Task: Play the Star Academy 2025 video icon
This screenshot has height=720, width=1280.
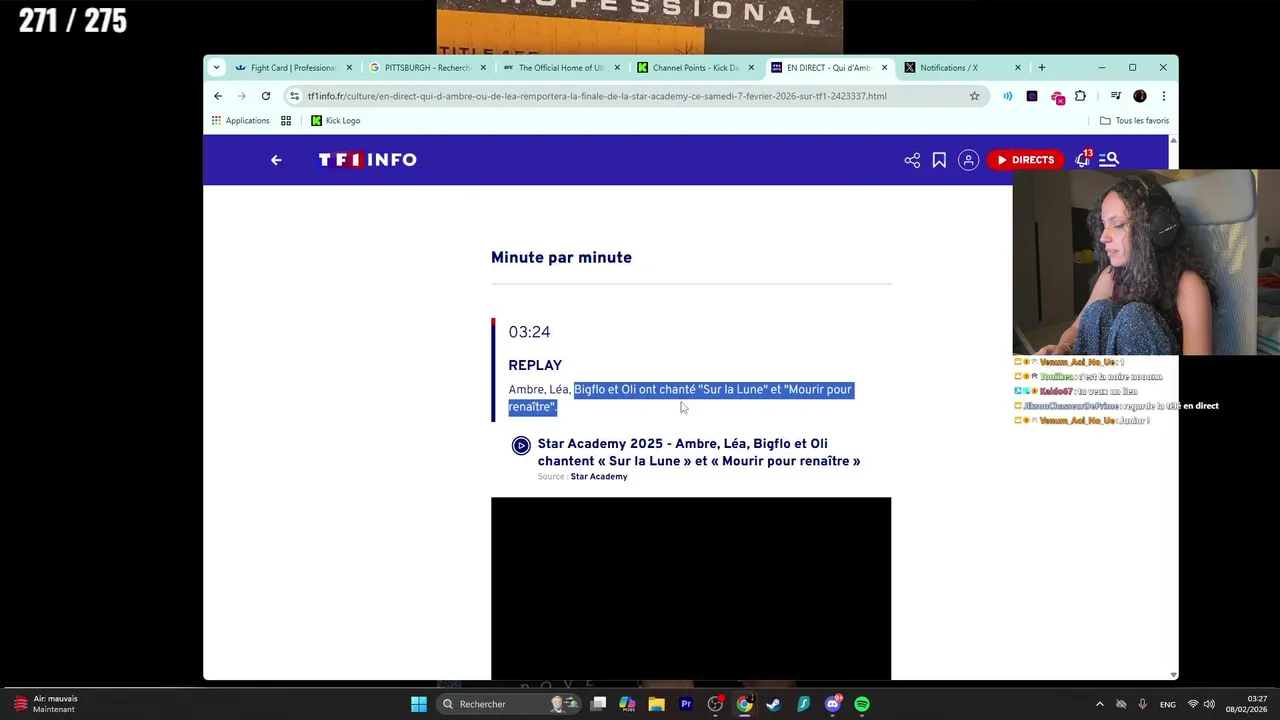Action: 521,446
